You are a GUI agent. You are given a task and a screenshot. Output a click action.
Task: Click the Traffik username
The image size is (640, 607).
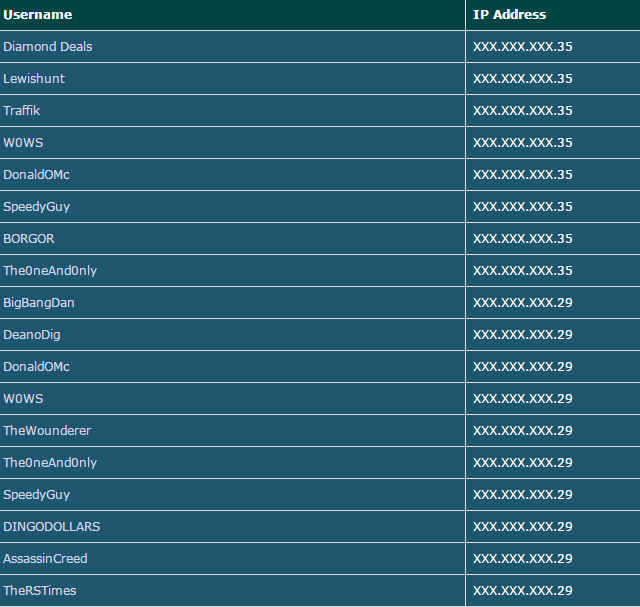point(22,111)
